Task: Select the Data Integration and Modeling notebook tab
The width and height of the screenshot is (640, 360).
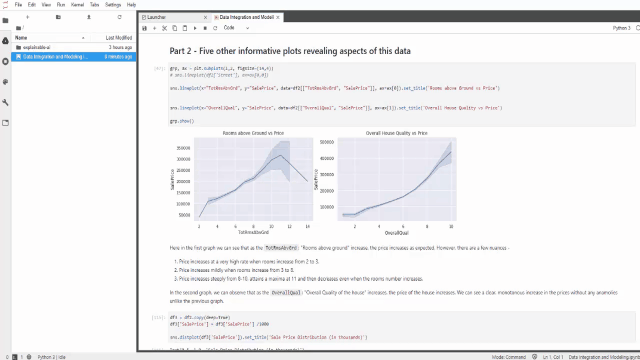Action: coord(247,17)
